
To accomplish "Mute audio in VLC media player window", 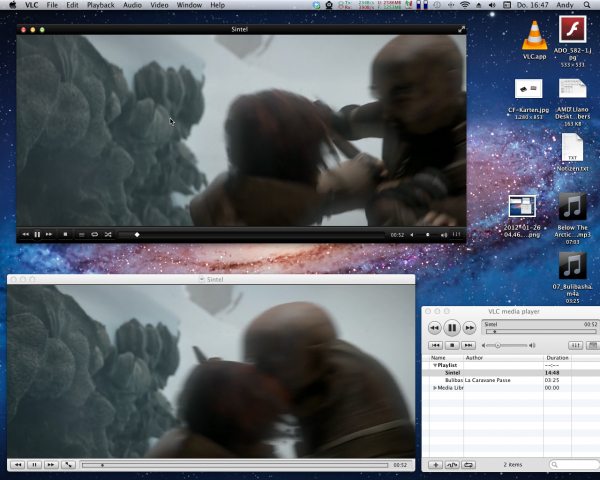I will pos(484,345).
